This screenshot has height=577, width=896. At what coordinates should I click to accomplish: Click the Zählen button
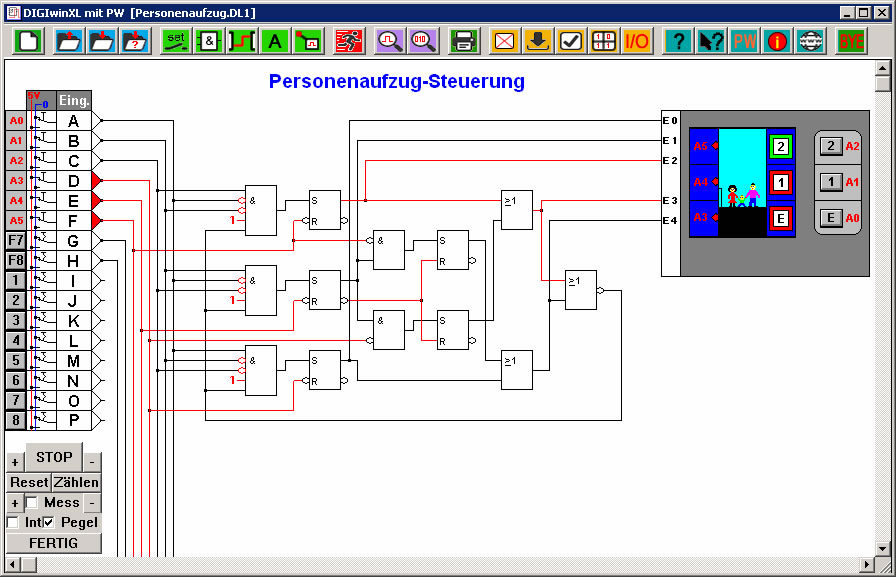[x=76, y=482]
